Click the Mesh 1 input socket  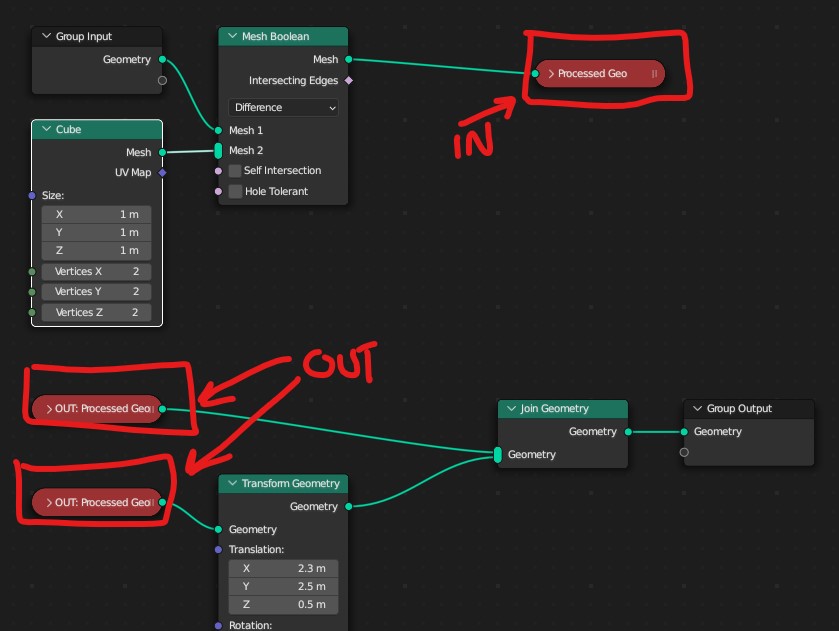coord(218,130)
